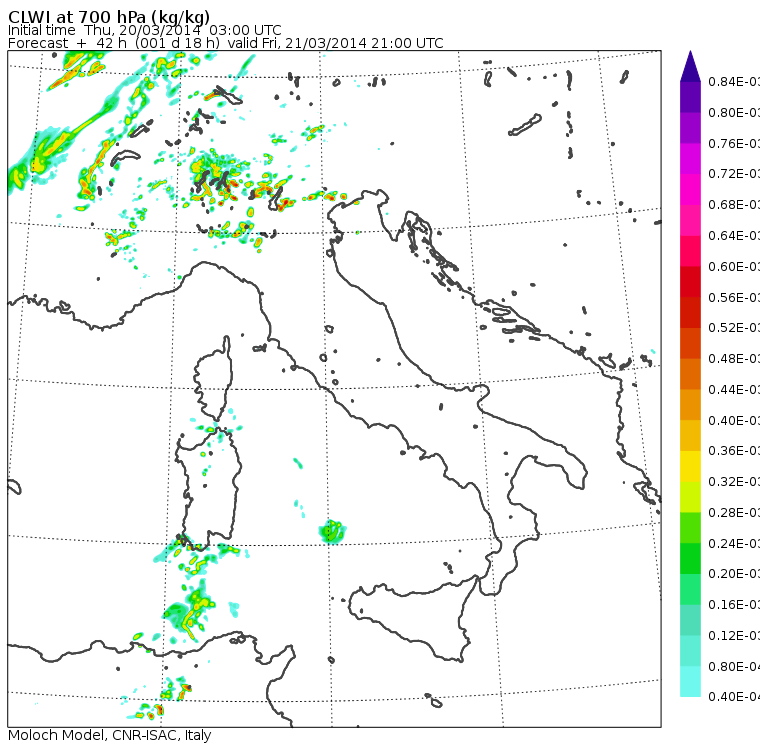
Task: Pick the orange swatch between 0.44E-03 and 0.48E-03
Action: pos(690,374)
